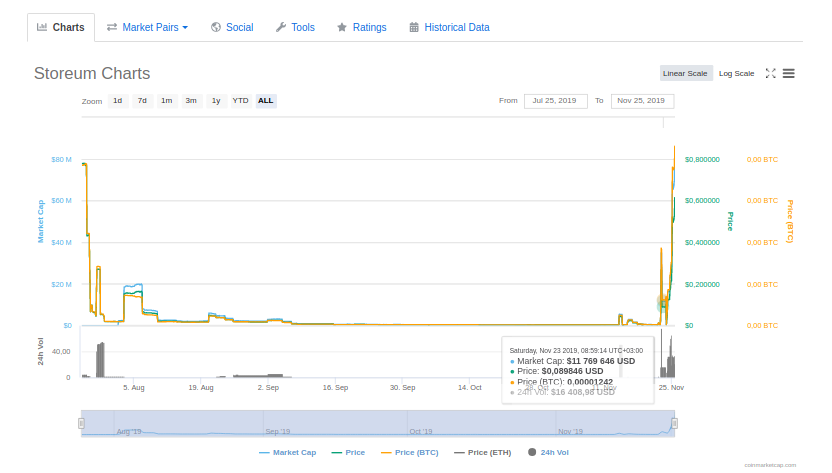Click the fullscreen expand icon

click(x=770, y=73)
